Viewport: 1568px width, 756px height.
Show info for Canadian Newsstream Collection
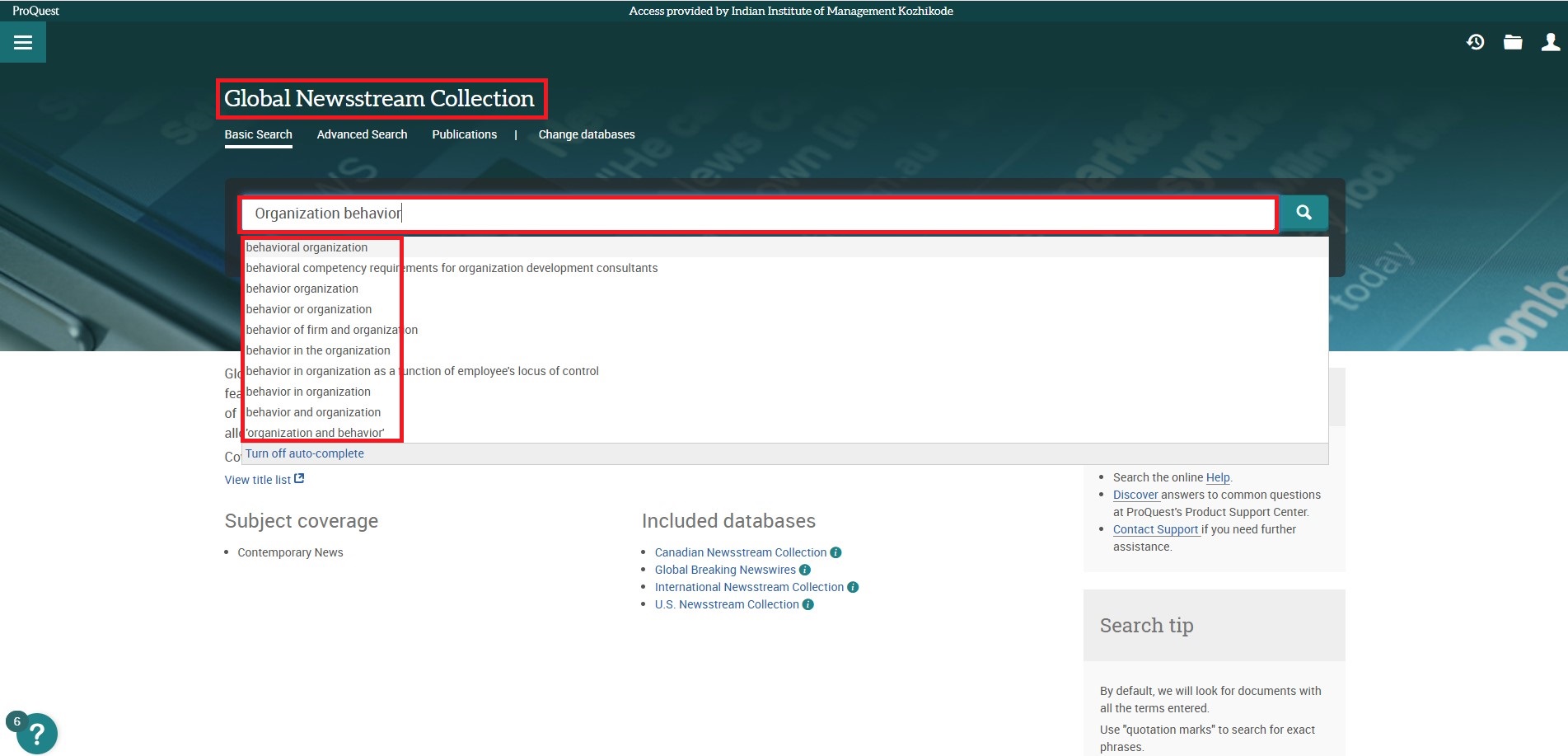tap(835, 552)
